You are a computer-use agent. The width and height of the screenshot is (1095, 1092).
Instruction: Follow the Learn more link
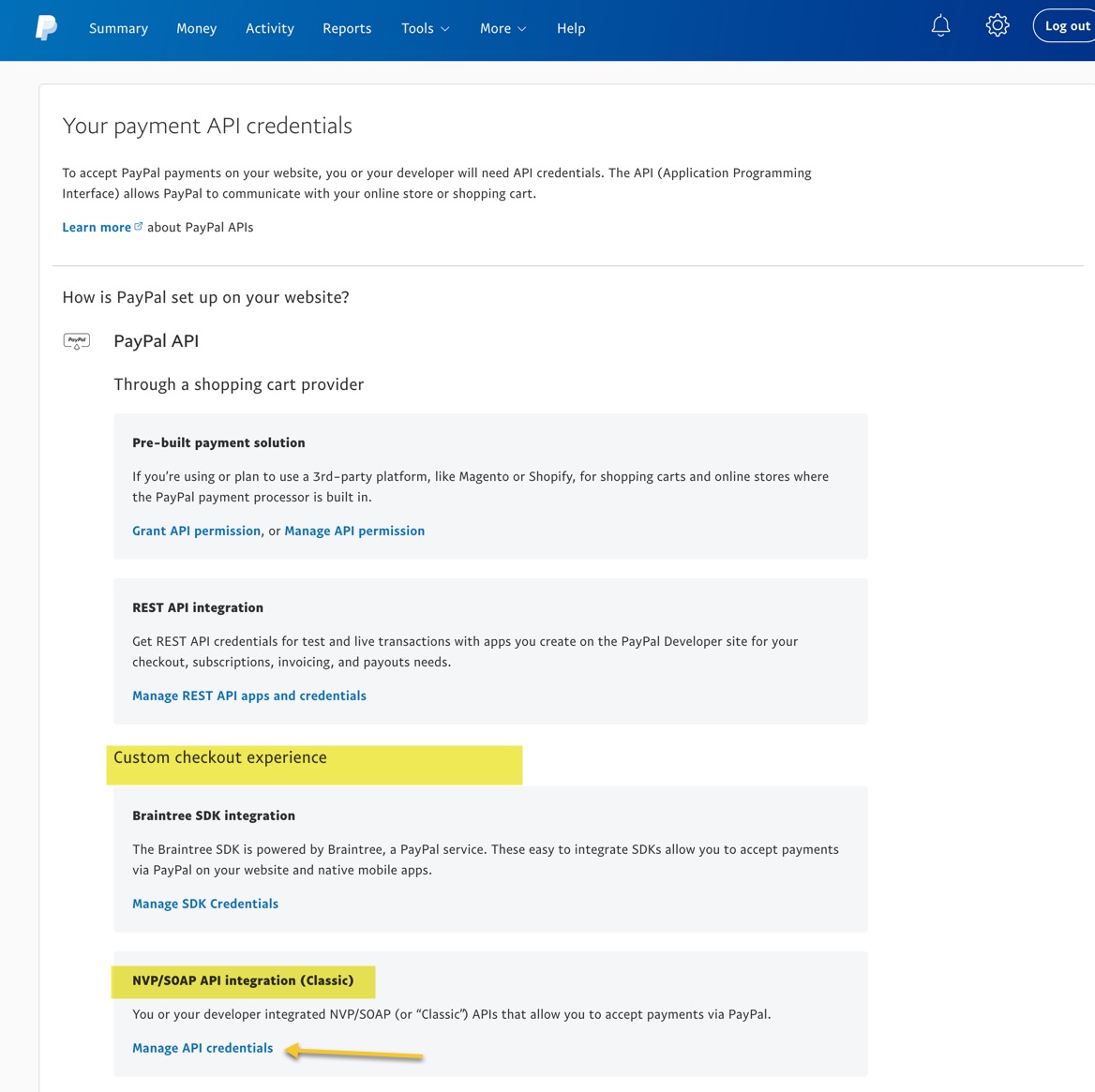(97, 227)
